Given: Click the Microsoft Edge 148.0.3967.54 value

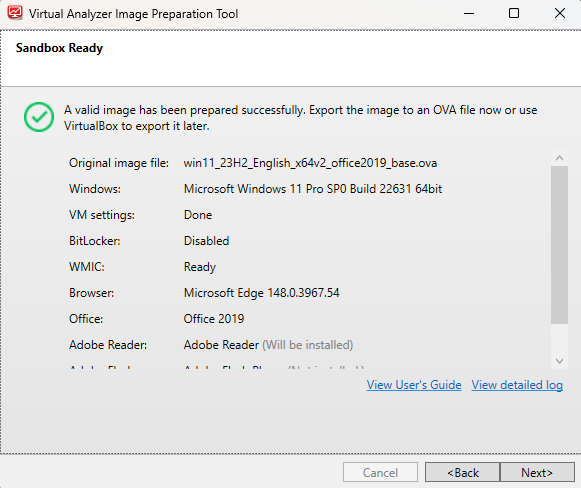Looking at the screenshot, I should (262, 293).
